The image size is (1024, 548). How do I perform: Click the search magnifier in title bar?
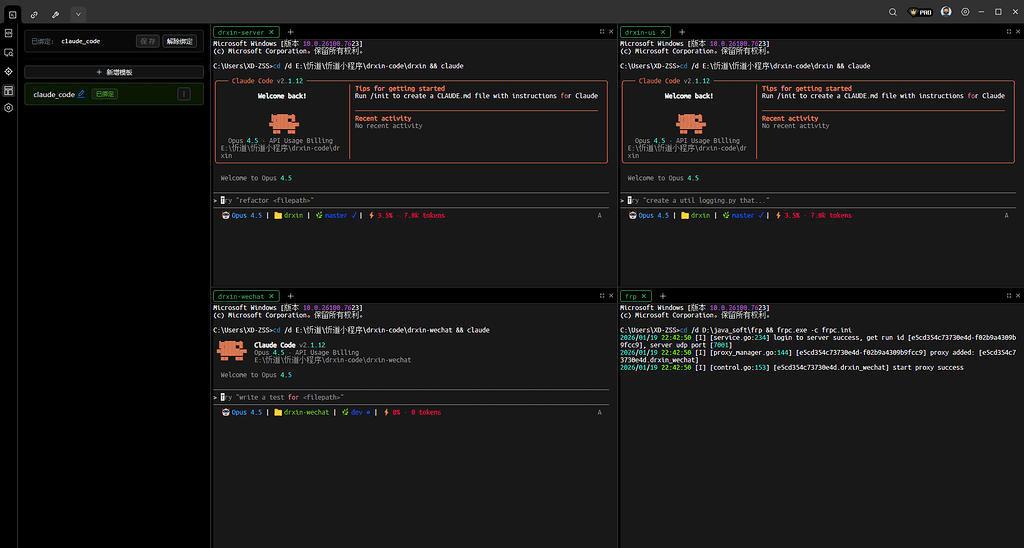[x=893, y=12]
